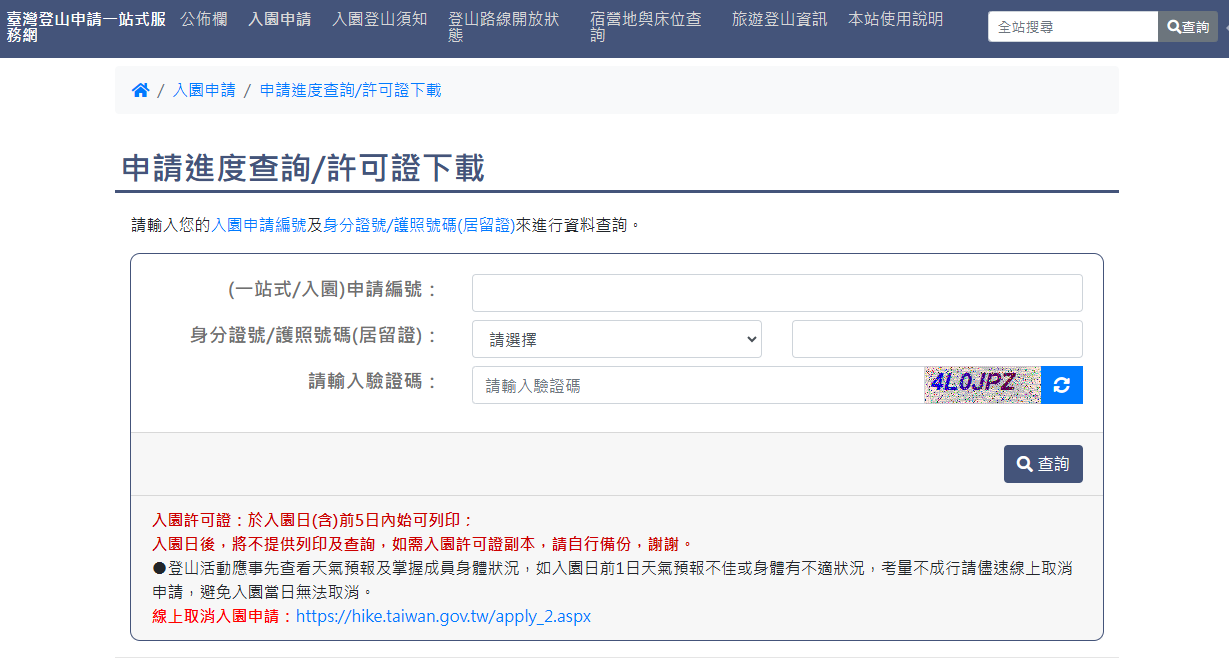
Task: Click the top-right site search 查詢 button
Action: pos(1188,27)
